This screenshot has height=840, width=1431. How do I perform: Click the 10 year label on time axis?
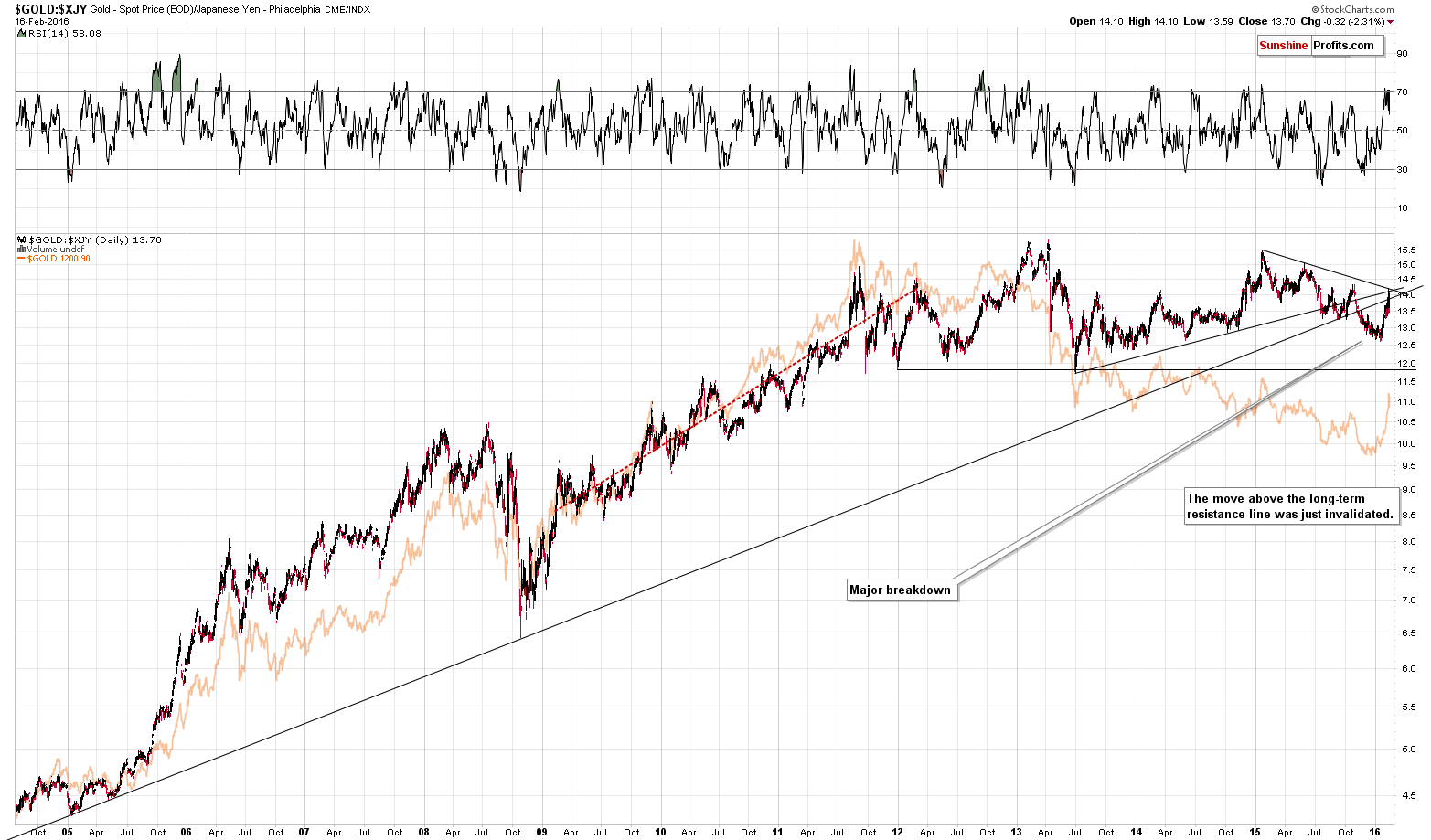tap(660, 833)
